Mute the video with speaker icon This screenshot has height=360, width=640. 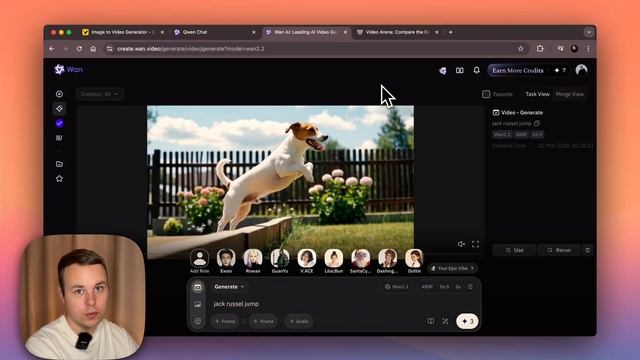pyautogui.click(x=461, y=244)
